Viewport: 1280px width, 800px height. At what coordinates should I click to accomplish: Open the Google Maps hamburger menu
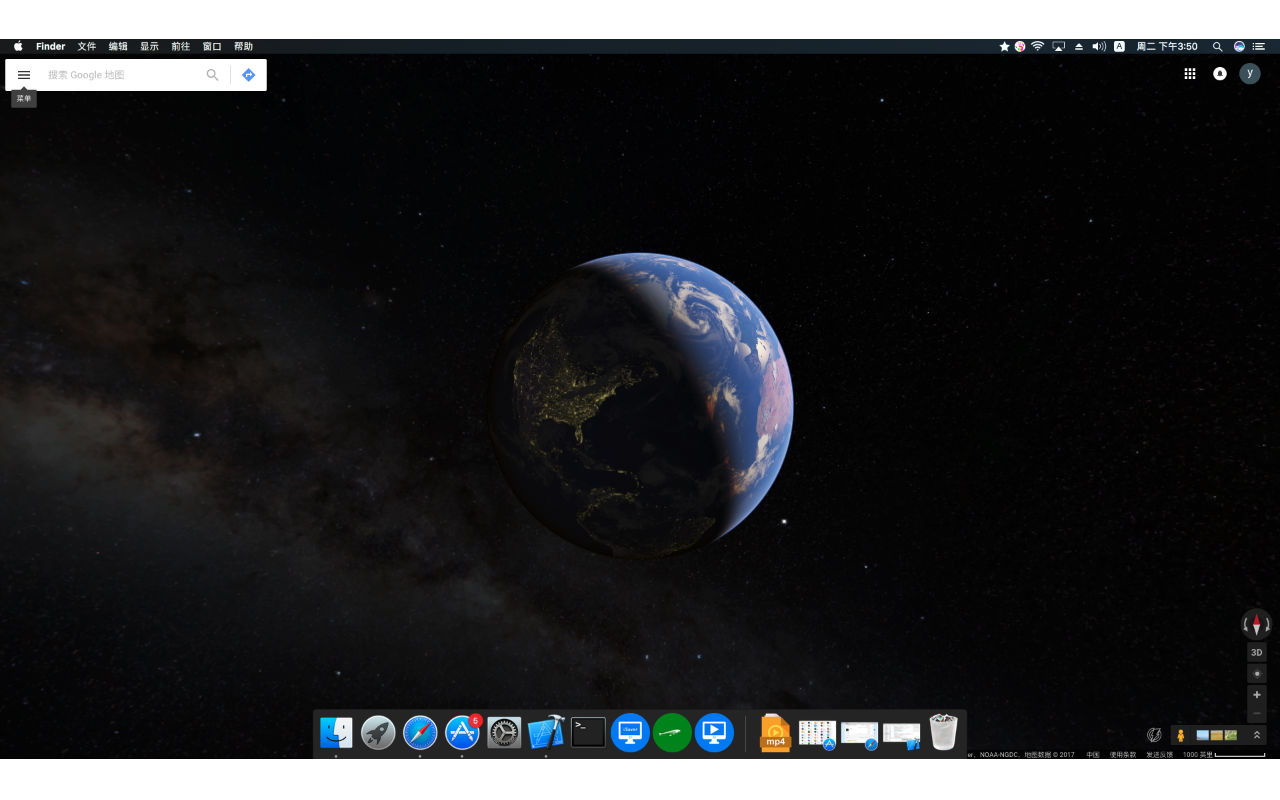[x=24, y=75]
